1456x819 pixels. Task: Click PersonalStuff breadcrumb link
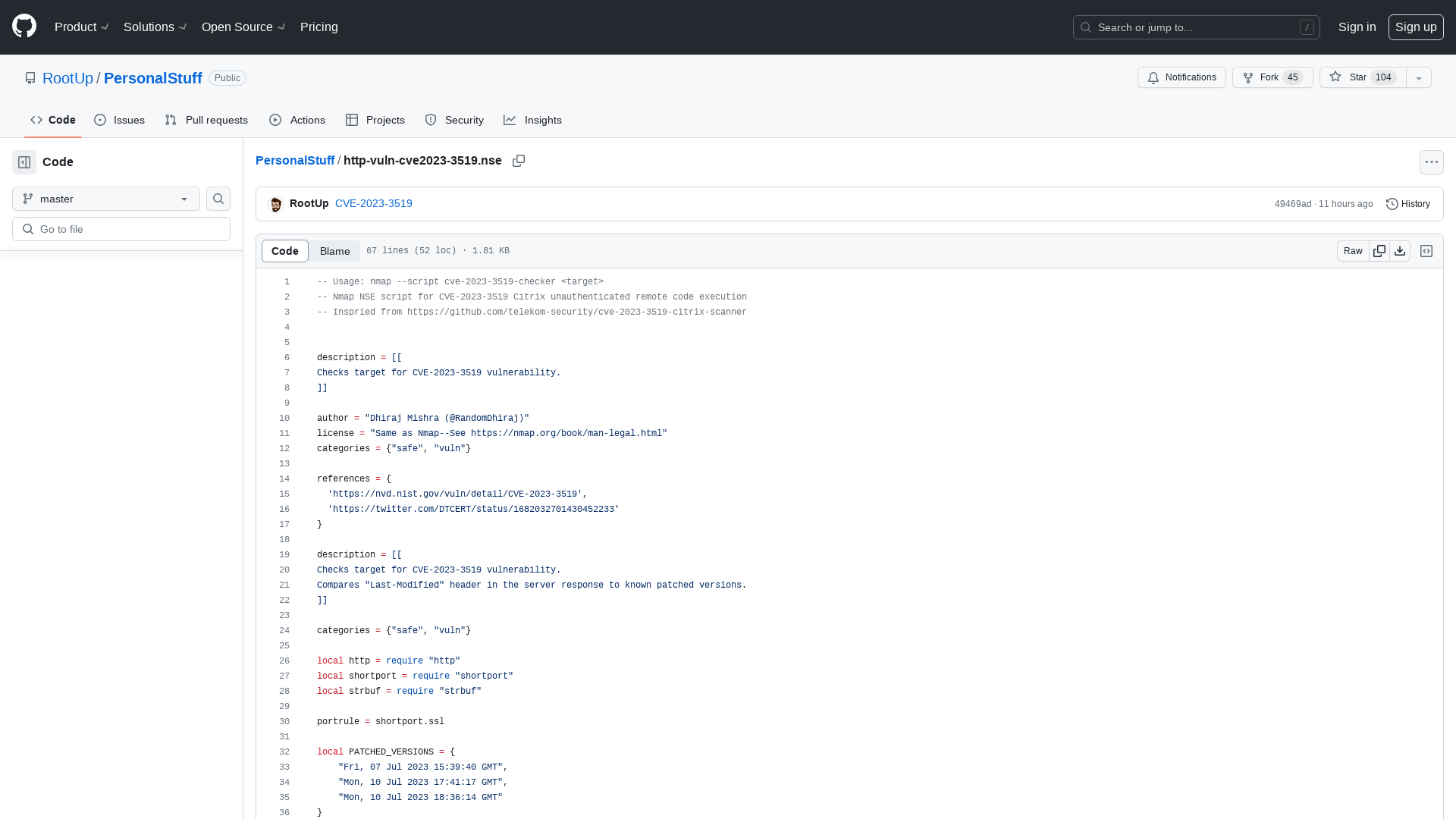(x=295, y=161)
